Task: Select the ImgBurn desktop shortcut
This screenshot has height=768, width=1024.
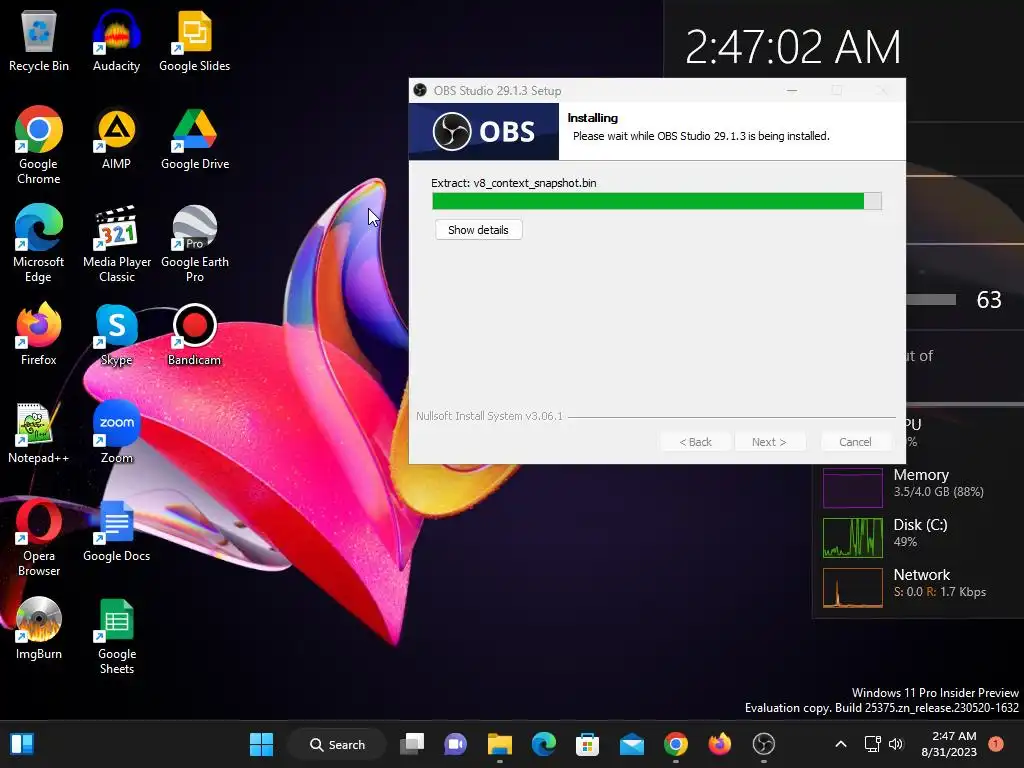Action: (39, 629)
